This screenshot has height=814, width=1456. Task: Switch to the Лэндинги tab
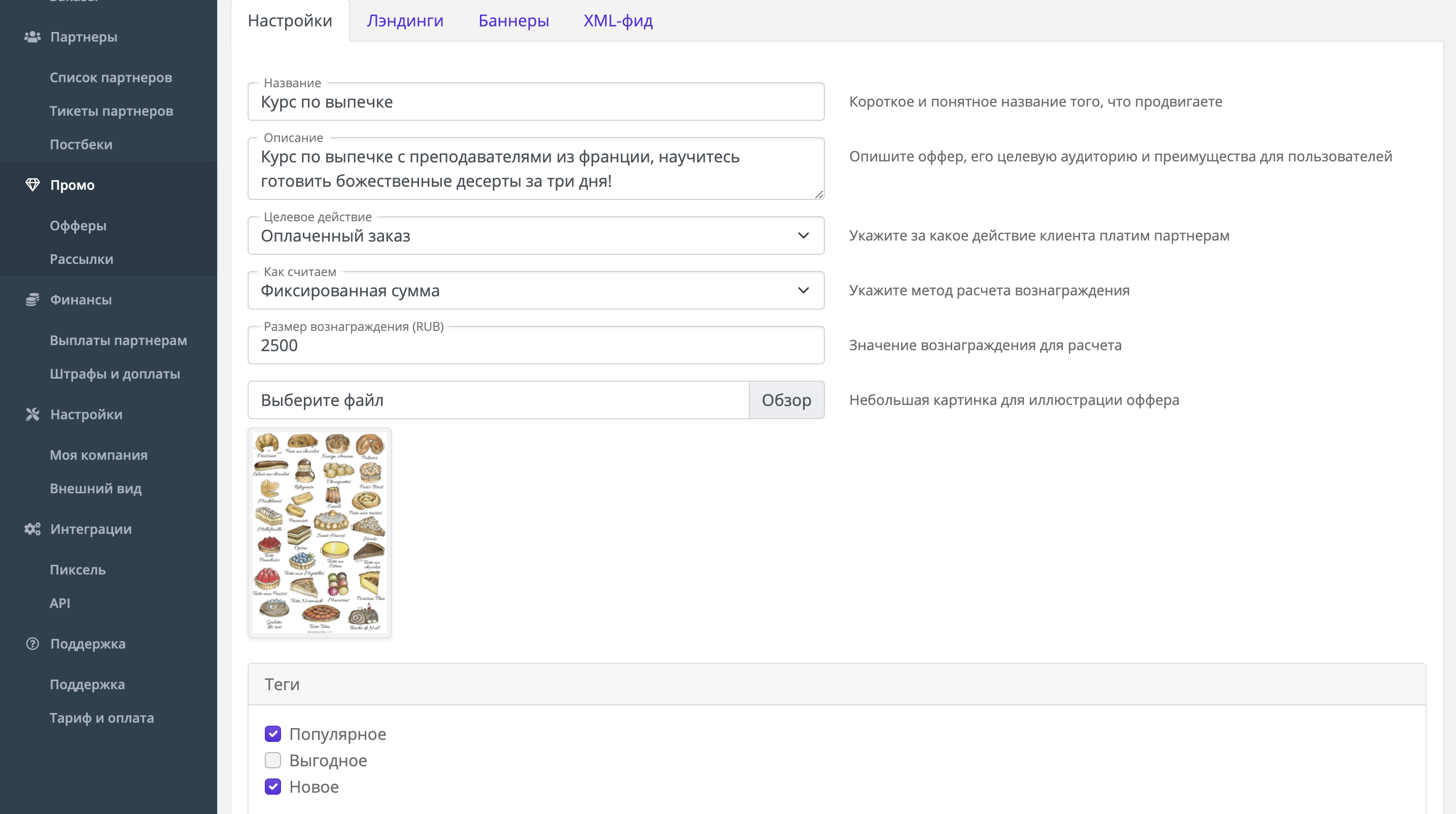(x=405, y=21)
